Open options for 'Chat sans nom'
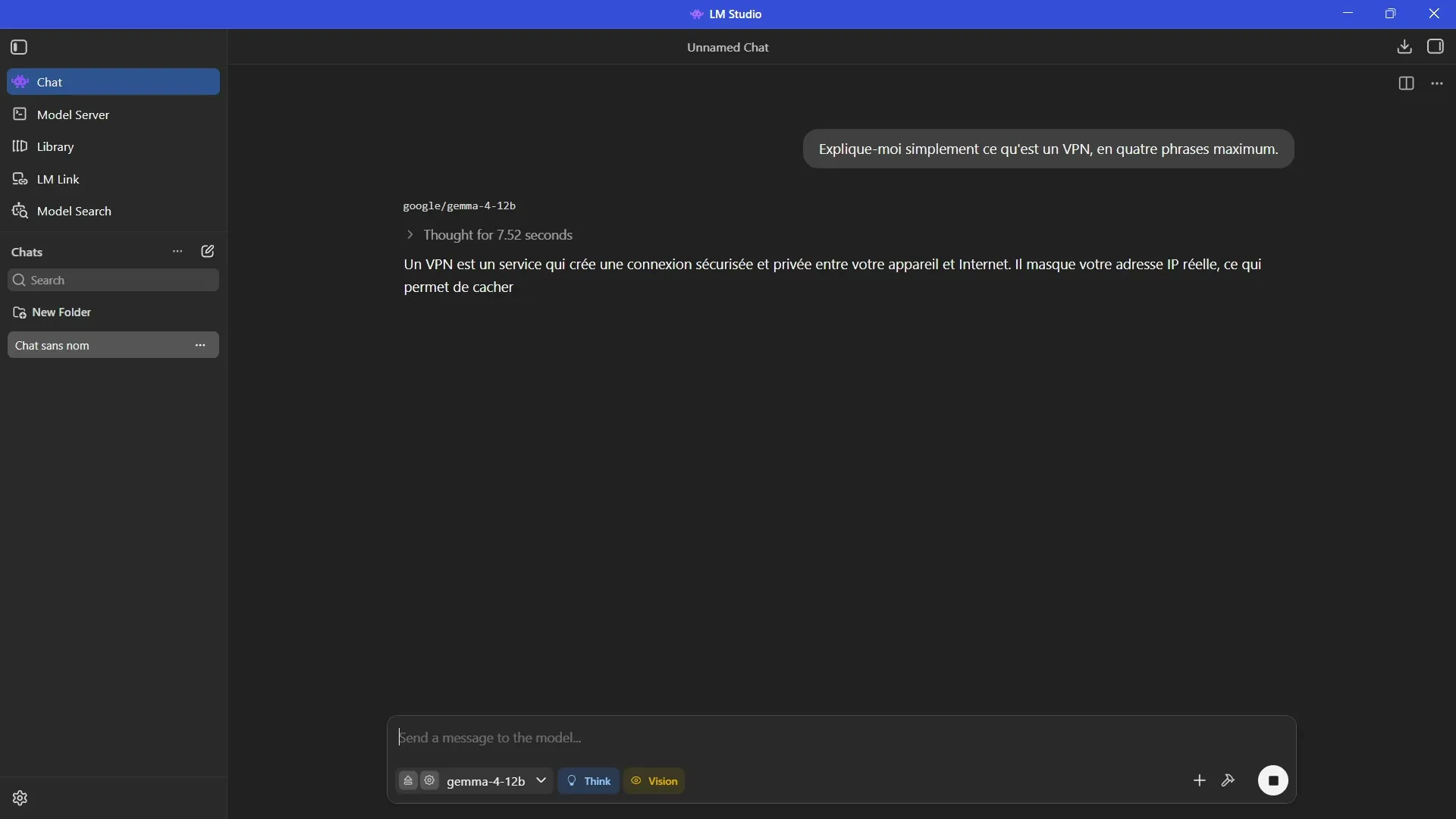 [200, 345]
